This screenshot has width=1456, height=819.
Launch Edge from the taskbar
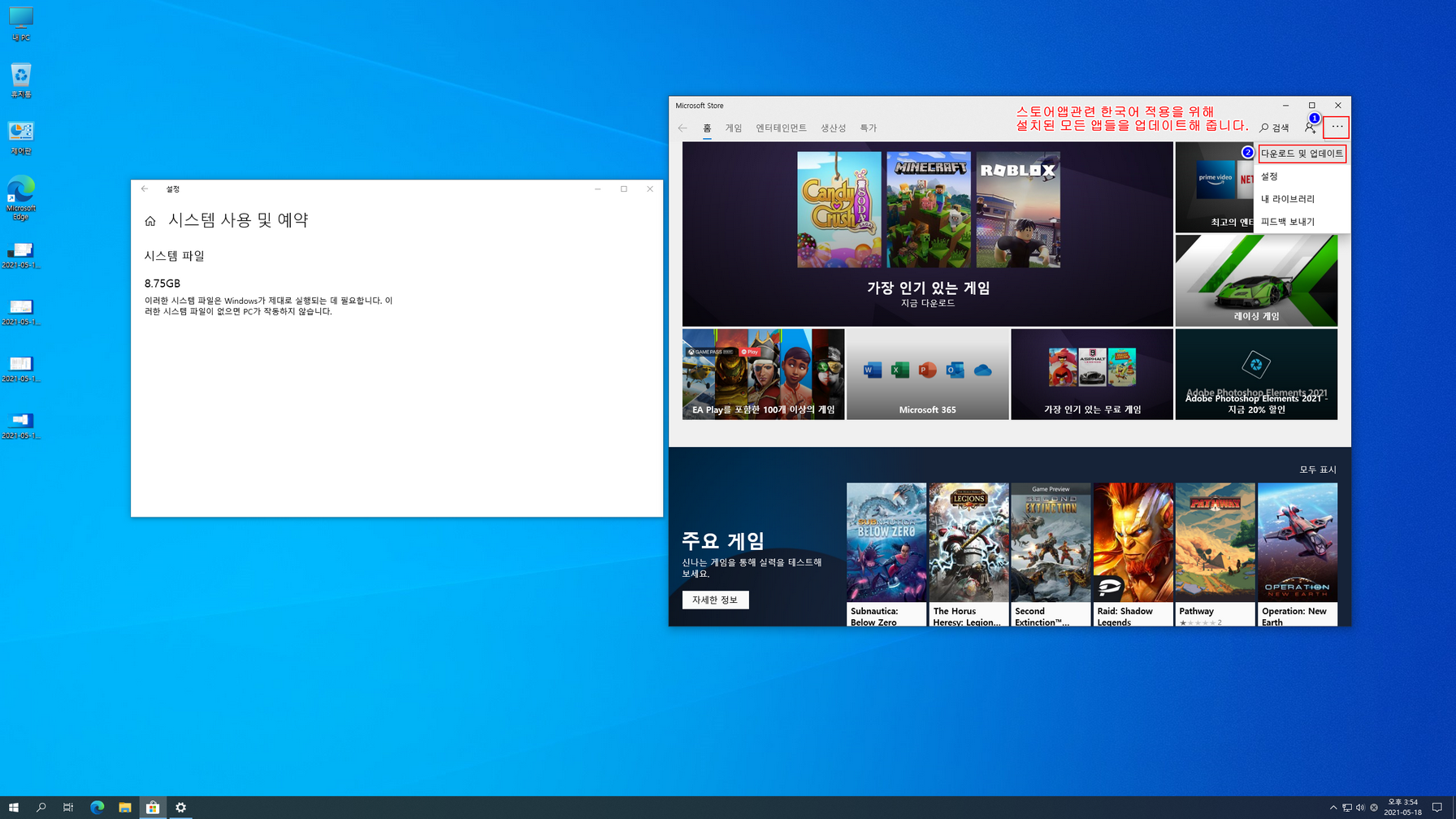[x=97, y=807]
